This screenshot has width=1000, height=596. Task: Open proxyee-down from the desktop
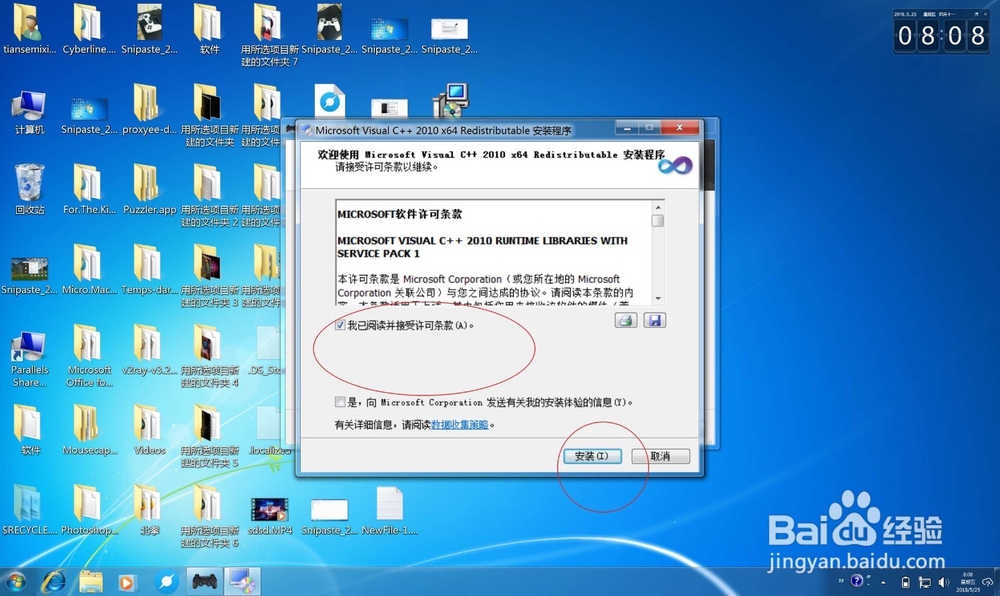[x=149, y=110]
